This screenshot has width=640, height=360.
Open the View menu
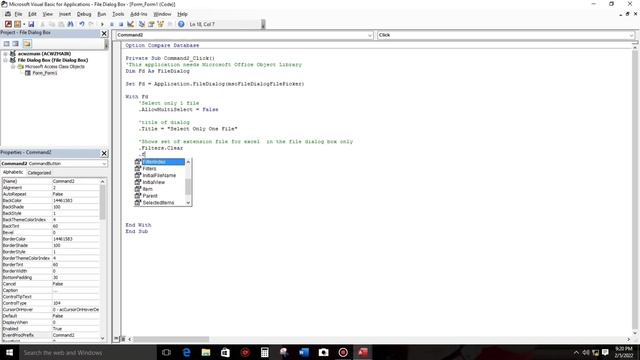[x=48, y=14]
